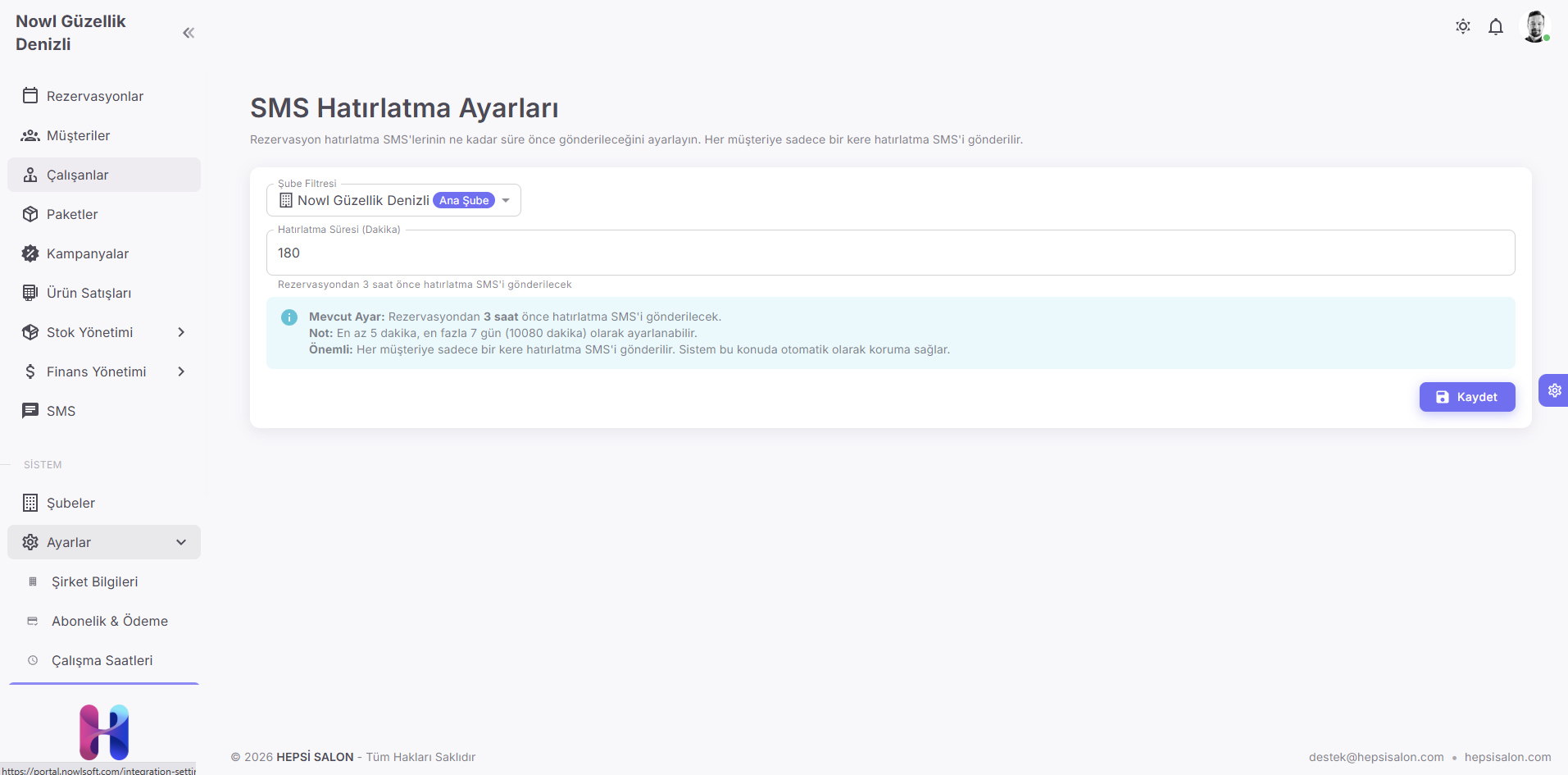Go to Müşteriler in sidebar
The height and width of the screenshot is (775, 1568).
(x=78, y=135)
